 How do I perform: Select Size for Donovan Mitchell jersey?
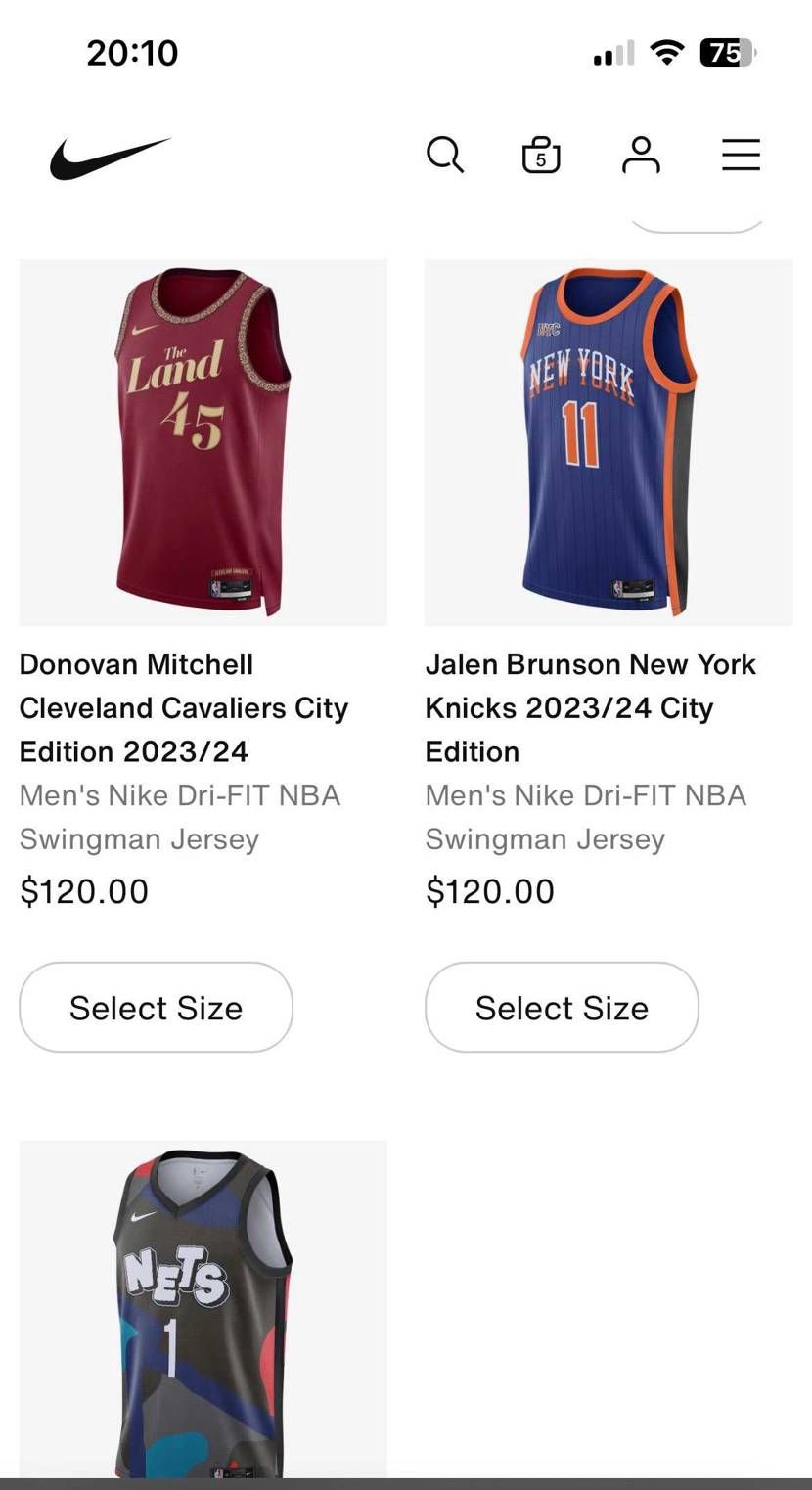(x=156, y=1008)
